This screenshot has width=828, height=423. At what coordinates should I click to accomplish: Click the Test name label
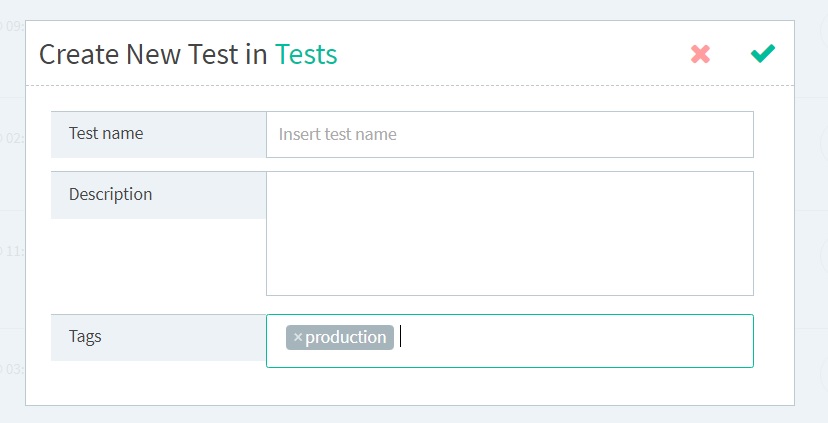(x=106, y=134)
